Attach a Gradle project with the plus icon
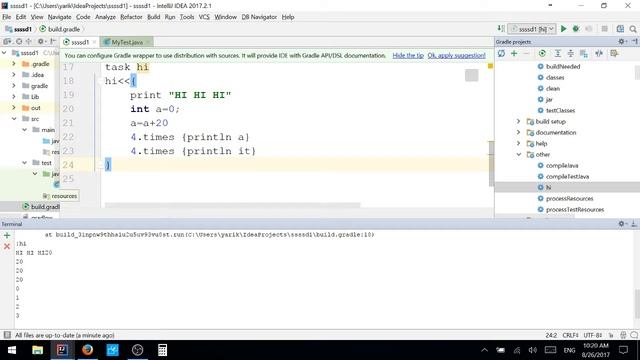 [514, 53]
